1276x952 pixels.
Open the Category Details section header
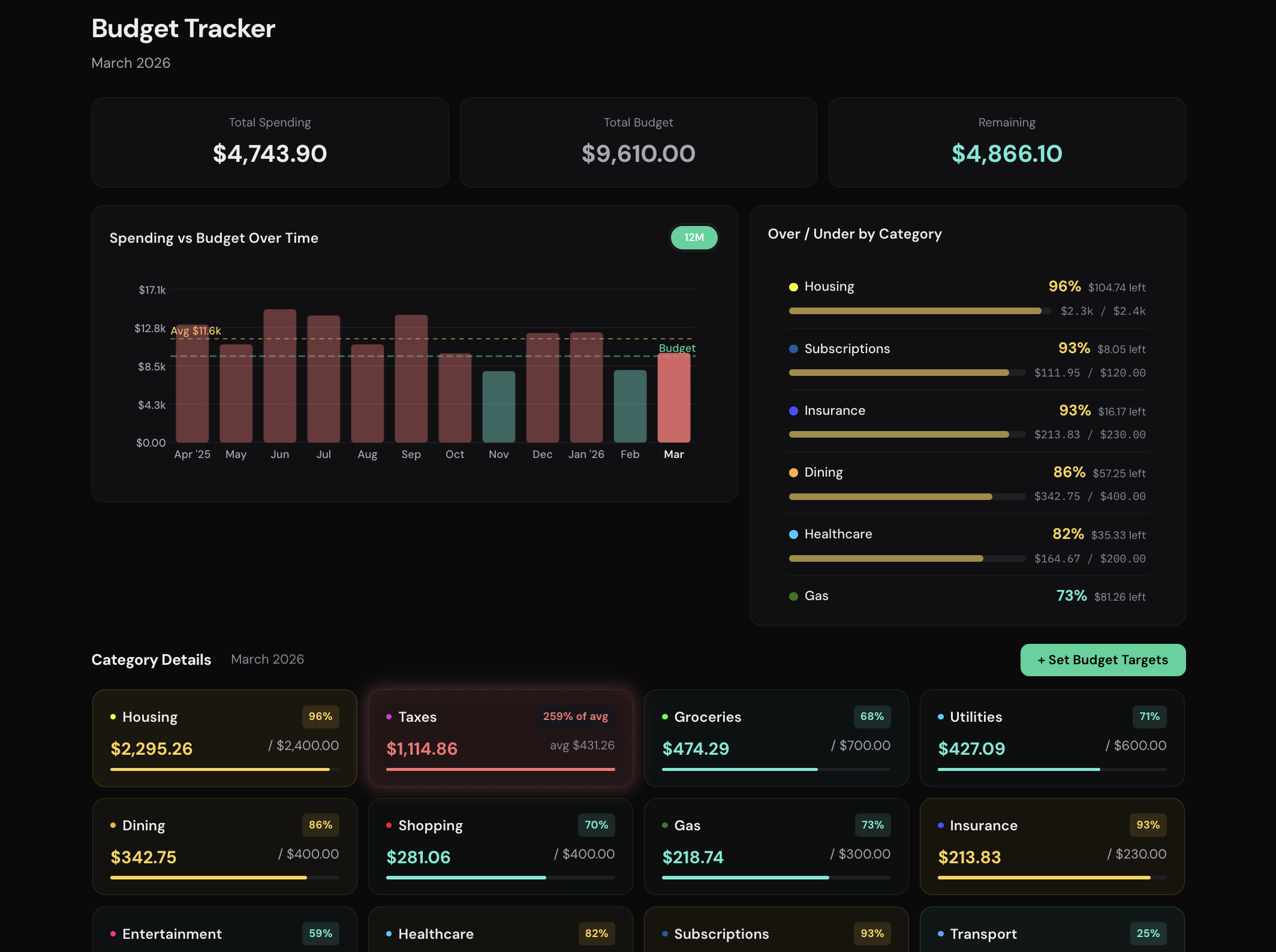click(x=151, y=659)
